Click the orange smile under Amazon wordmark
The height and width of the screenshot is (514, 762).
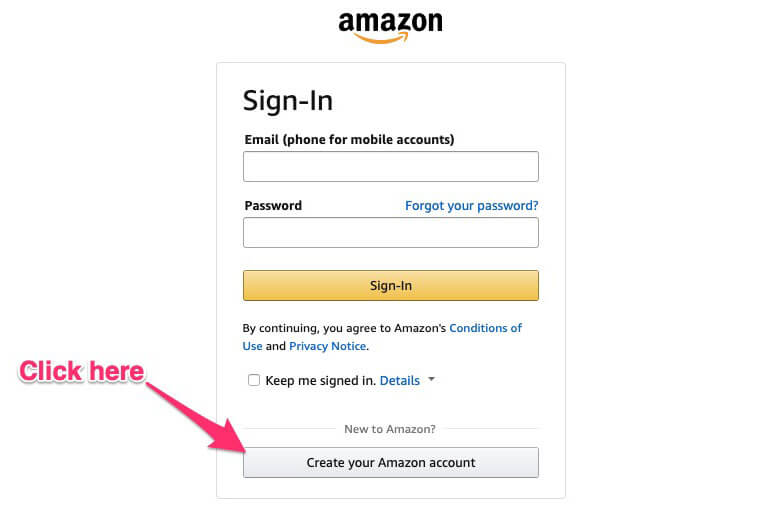(x=381, y=38)
